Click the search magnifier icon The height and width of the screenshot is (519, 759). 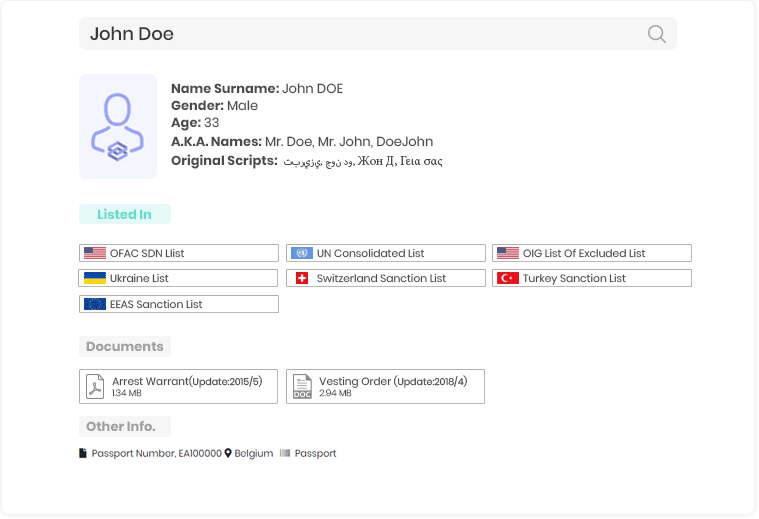click(x=656, y=34)
